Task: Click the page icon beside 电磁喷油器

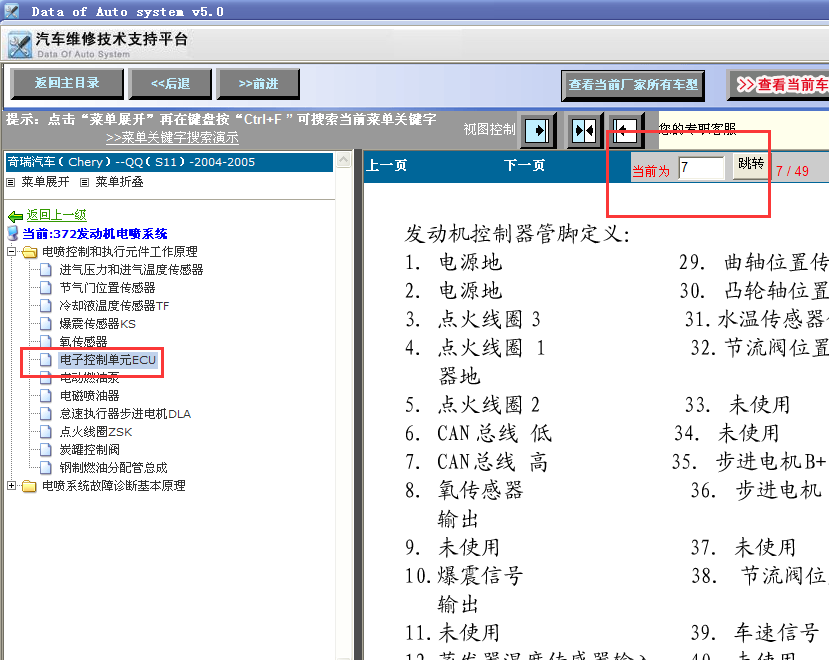Action: (x=46, y=396)
